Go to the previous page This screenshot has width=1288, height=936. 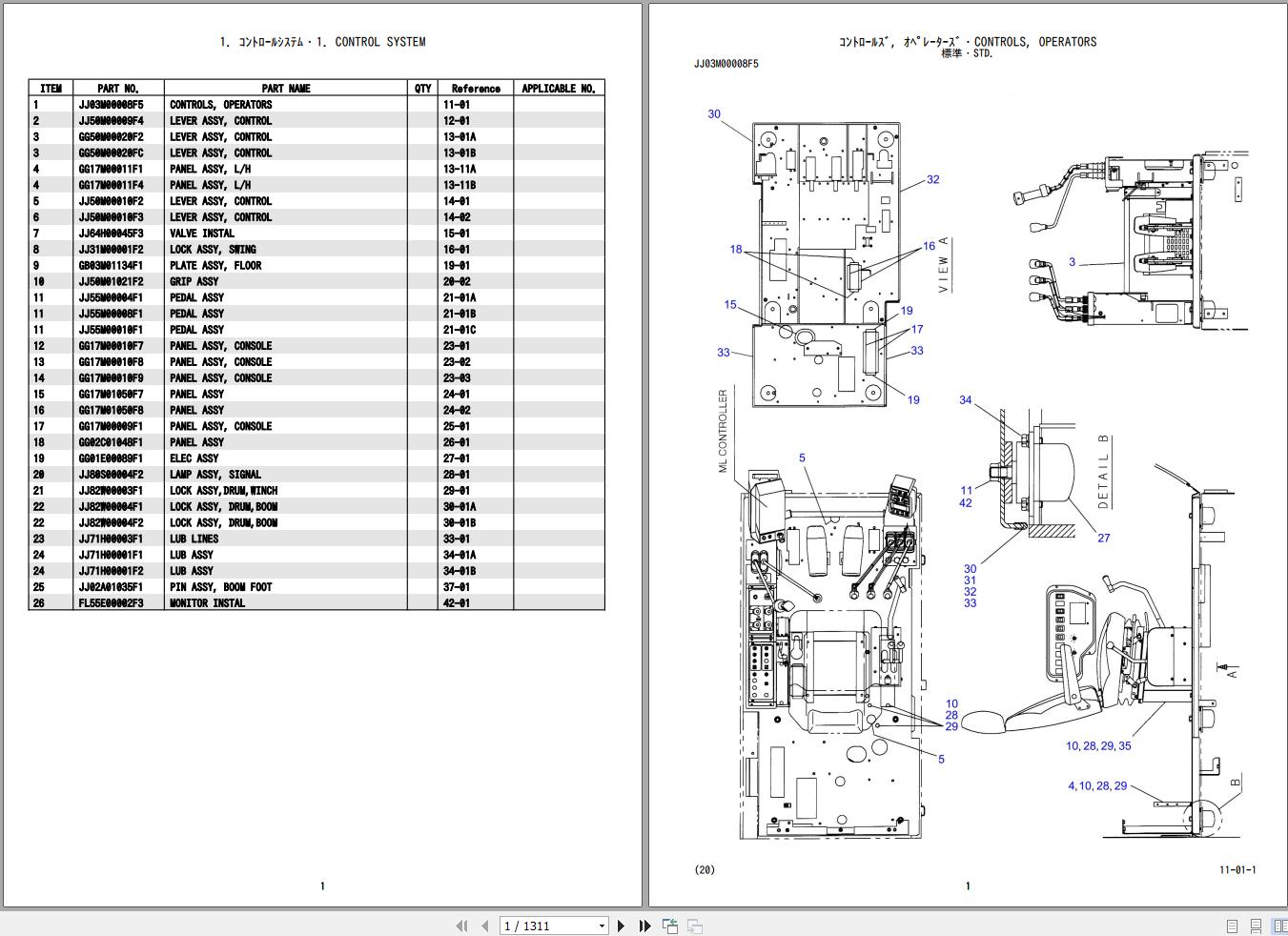click(484, 926)
